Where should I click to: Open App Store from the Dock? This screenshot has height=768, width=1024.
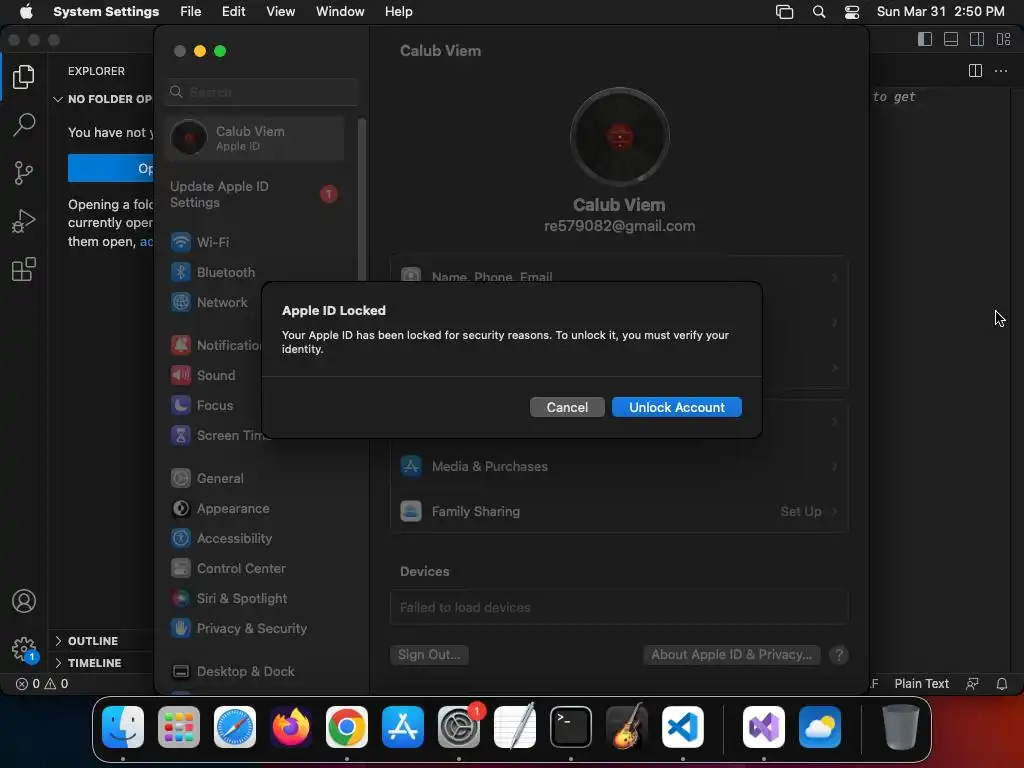coord(403,727)
